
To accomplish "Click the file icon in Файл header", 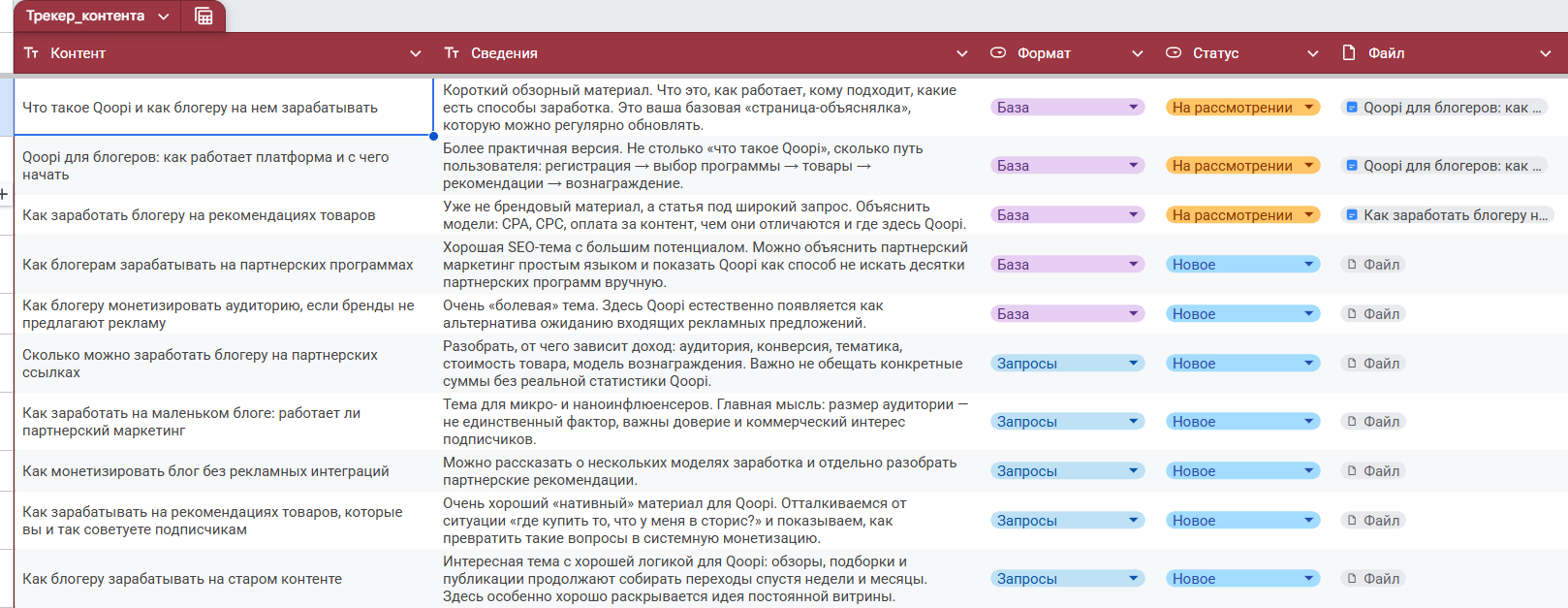I will (1349, 52).
